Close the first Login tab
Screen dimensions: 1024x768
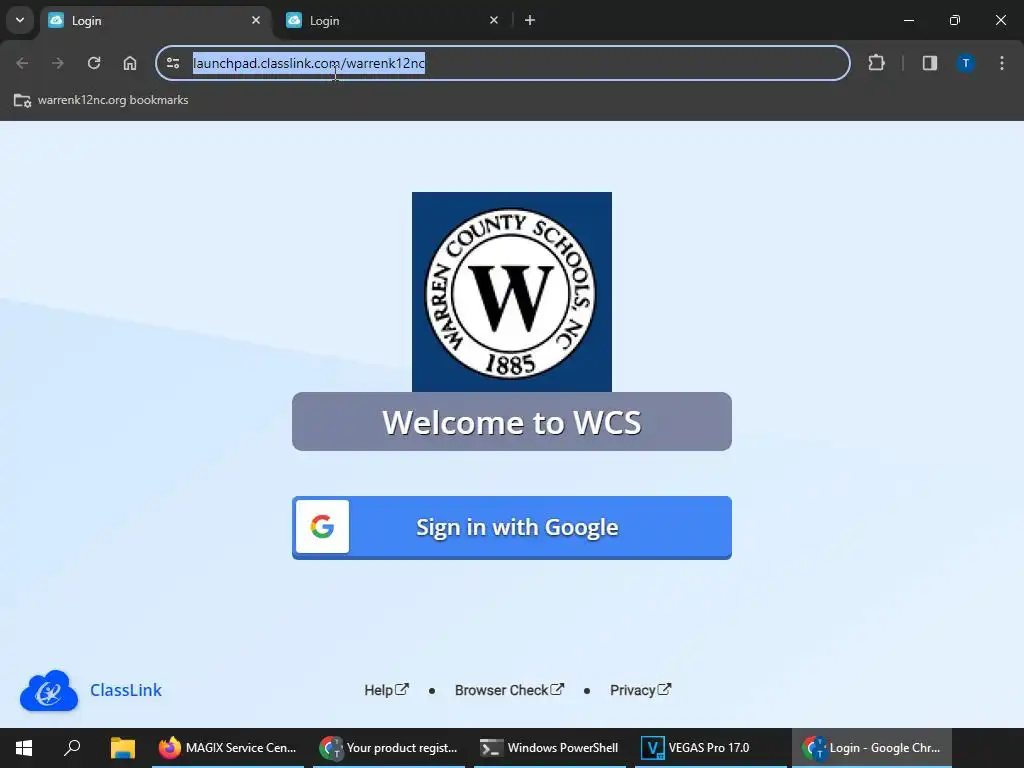[x=256, y=20]
